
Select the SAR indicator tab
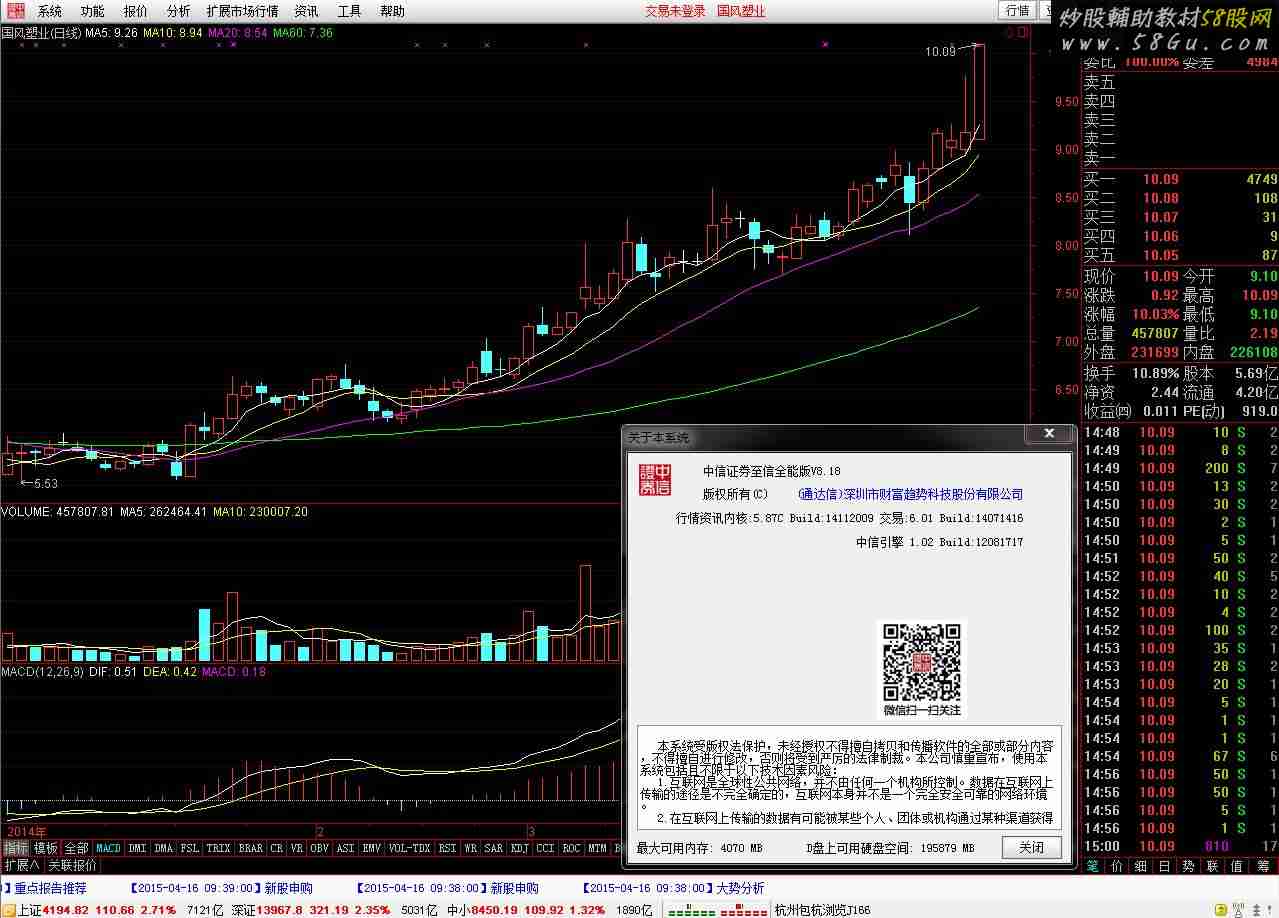(x=493, y=848)
